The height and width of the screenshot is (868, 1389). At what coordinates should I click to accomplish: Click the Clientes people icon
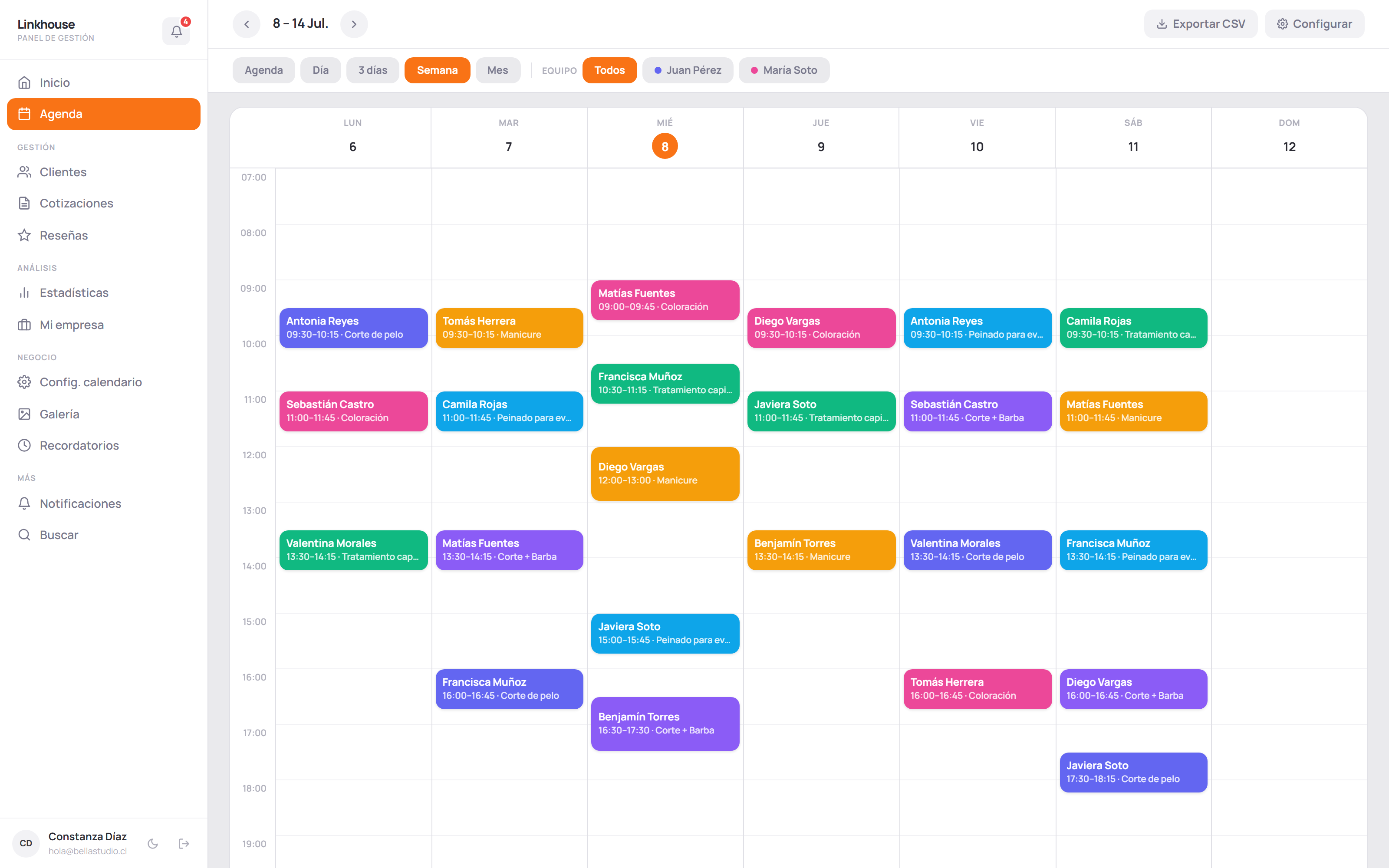pos(24,172)
